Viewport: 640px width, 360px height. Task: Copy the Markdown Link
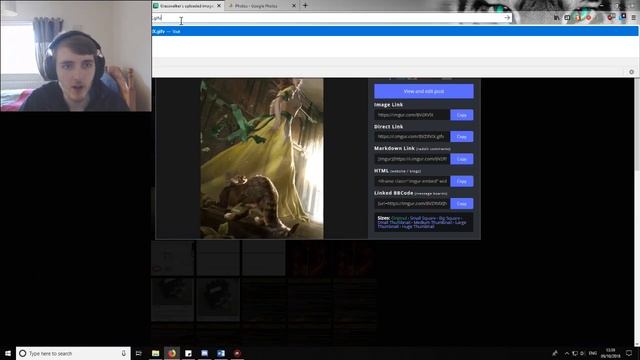pos(462,159)
